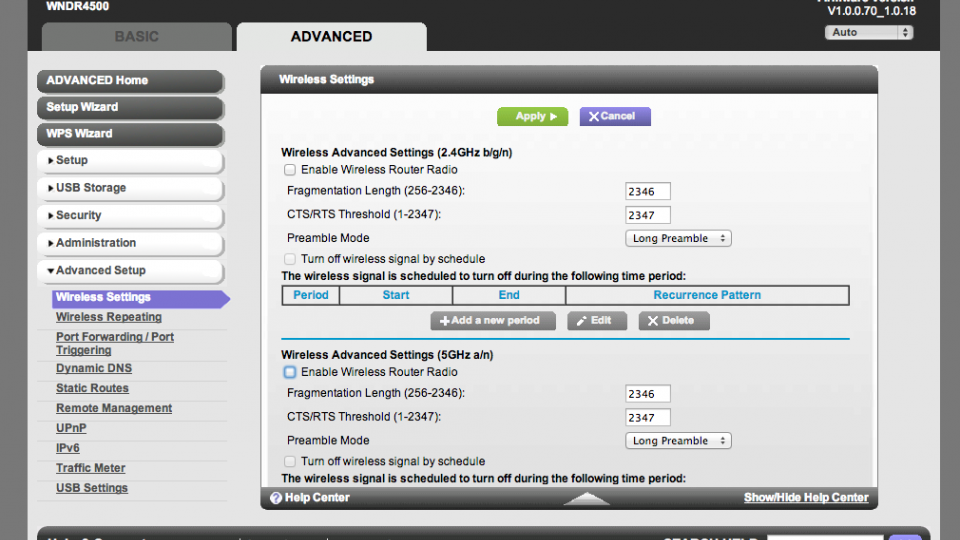The image size is (960, 540).
Task: Click the Wireless Settings panel title
Action: pos(326,80)
